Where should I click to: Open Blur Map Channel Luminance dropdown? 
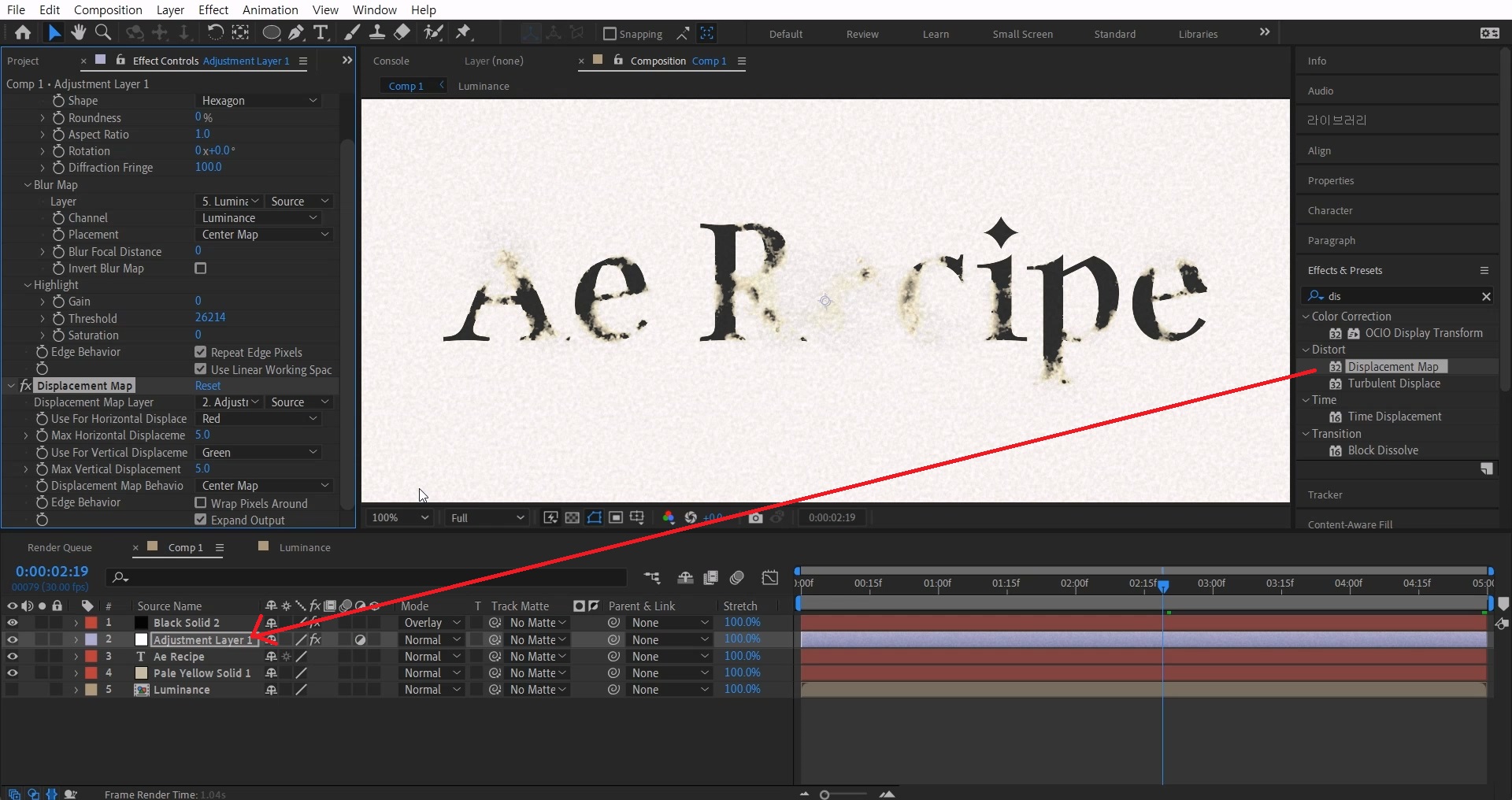point(259,218)
